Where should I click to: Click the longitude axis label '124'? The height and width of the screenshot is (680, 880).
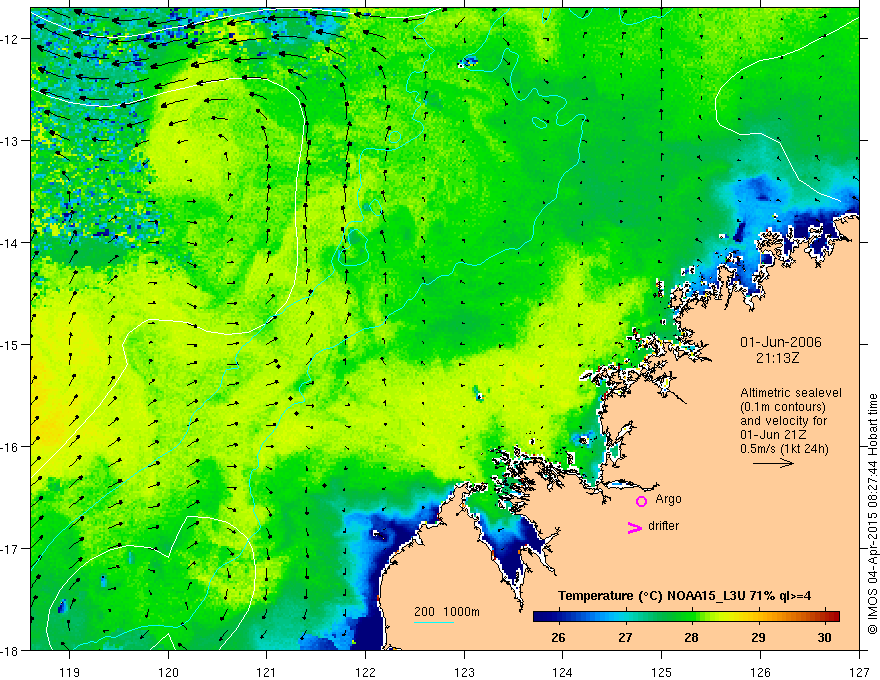(x=563, y=672)
